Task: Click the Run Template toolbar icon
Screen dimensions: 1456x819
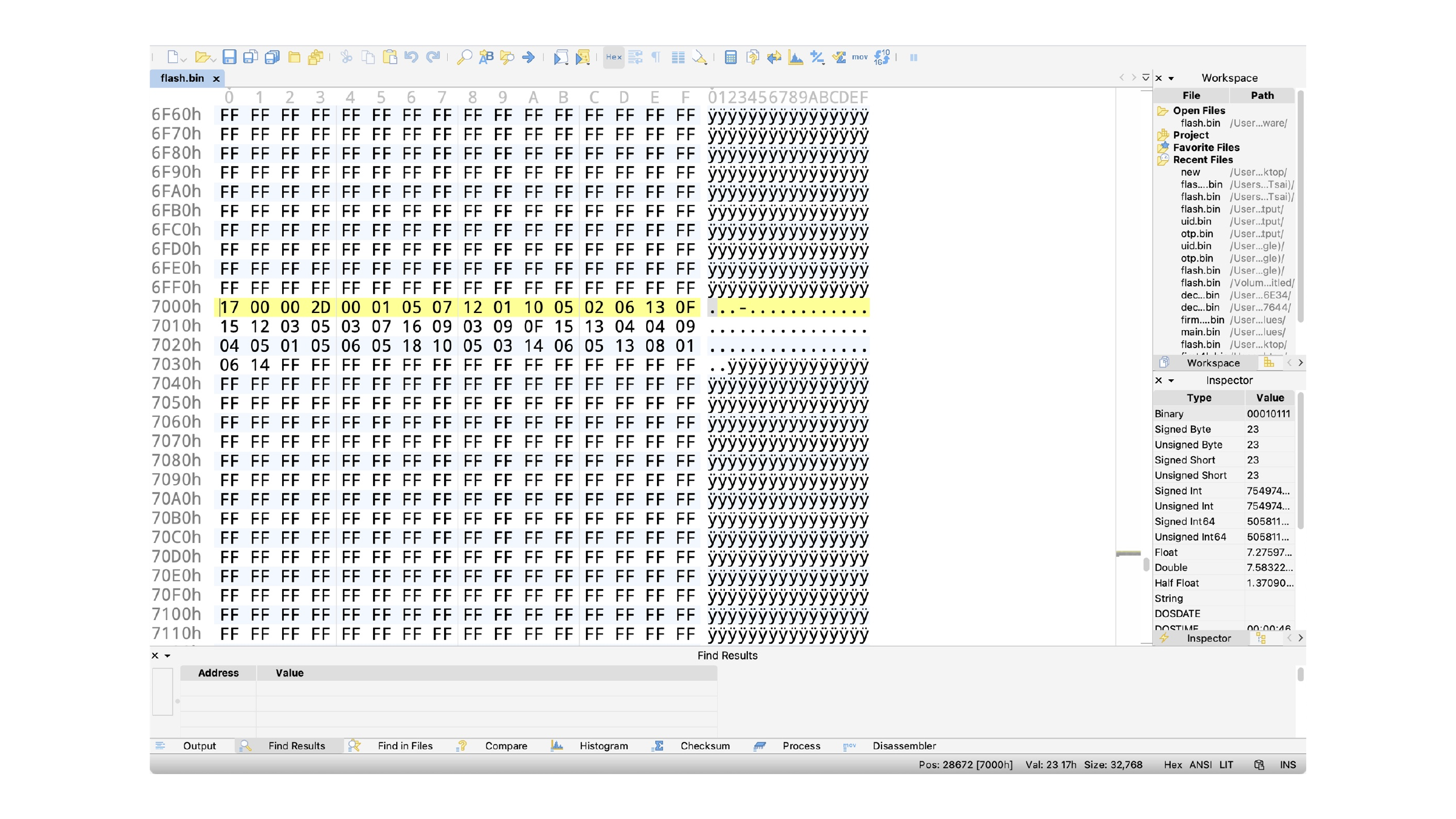Action: click(582, 57)
